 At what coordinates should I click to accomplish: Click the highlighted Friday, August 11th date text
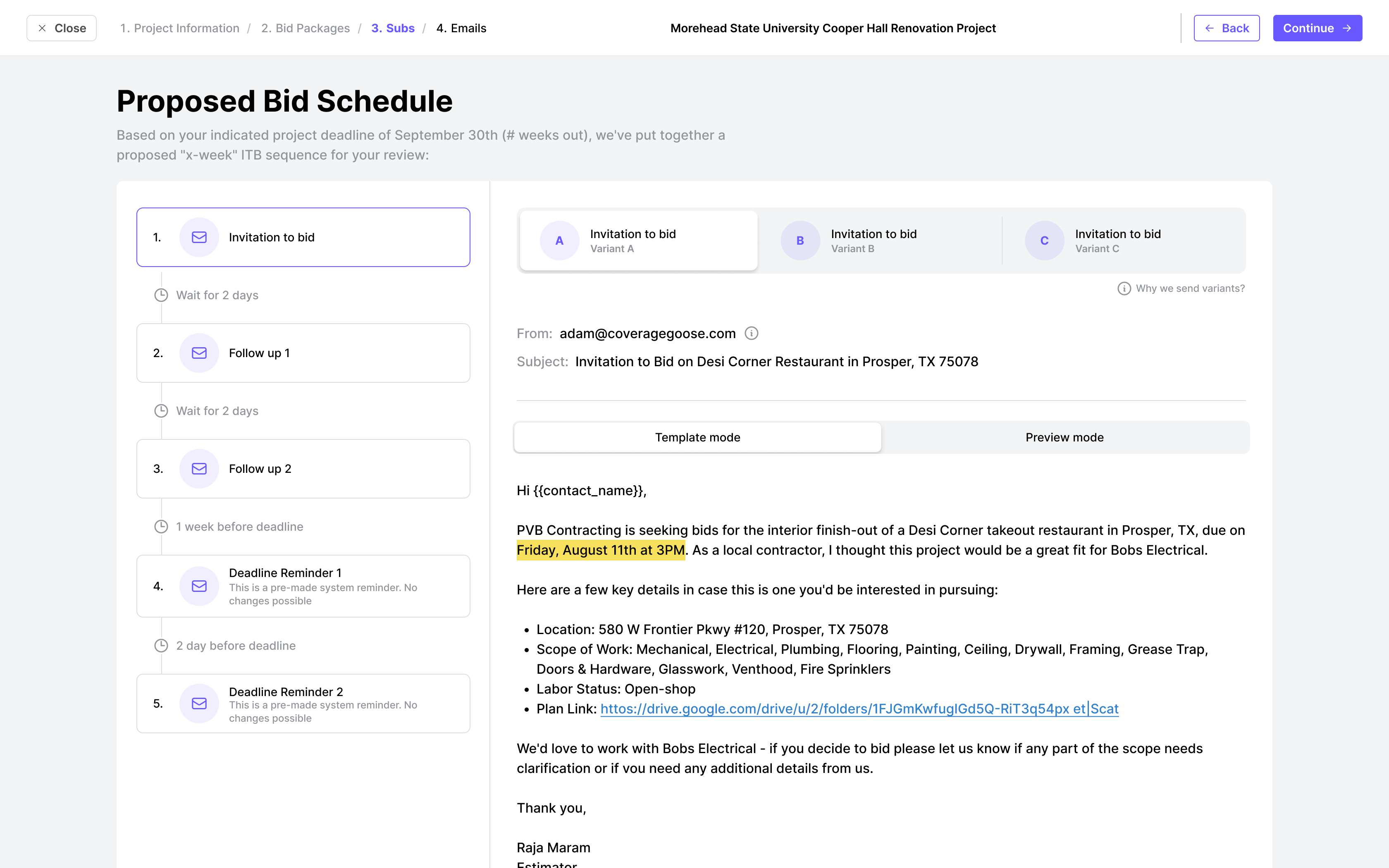coord(600,550)
